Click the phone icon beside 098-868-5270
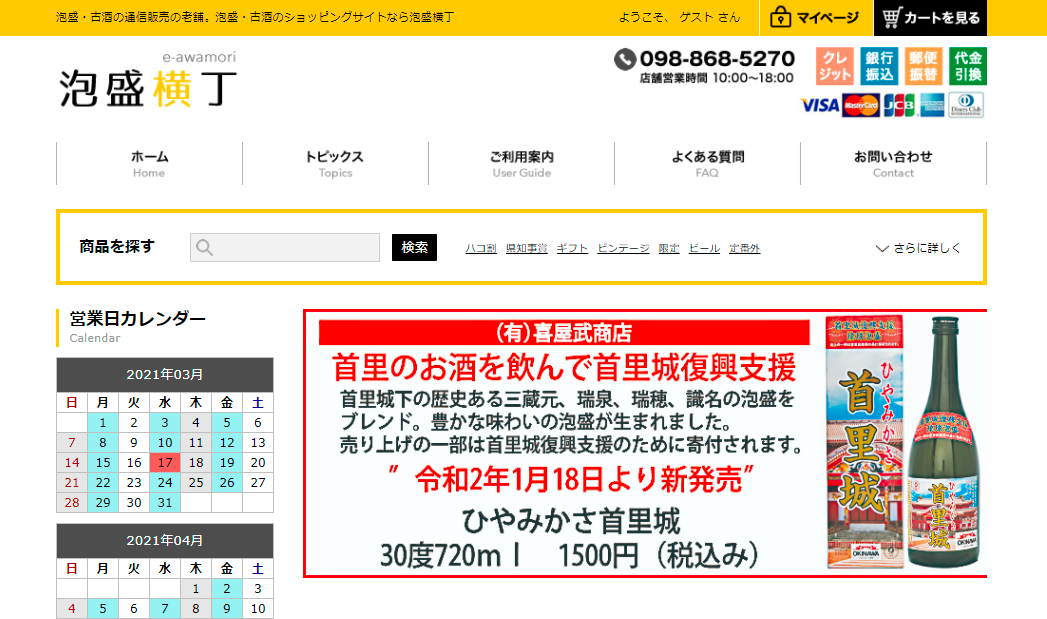 (624, 59)
